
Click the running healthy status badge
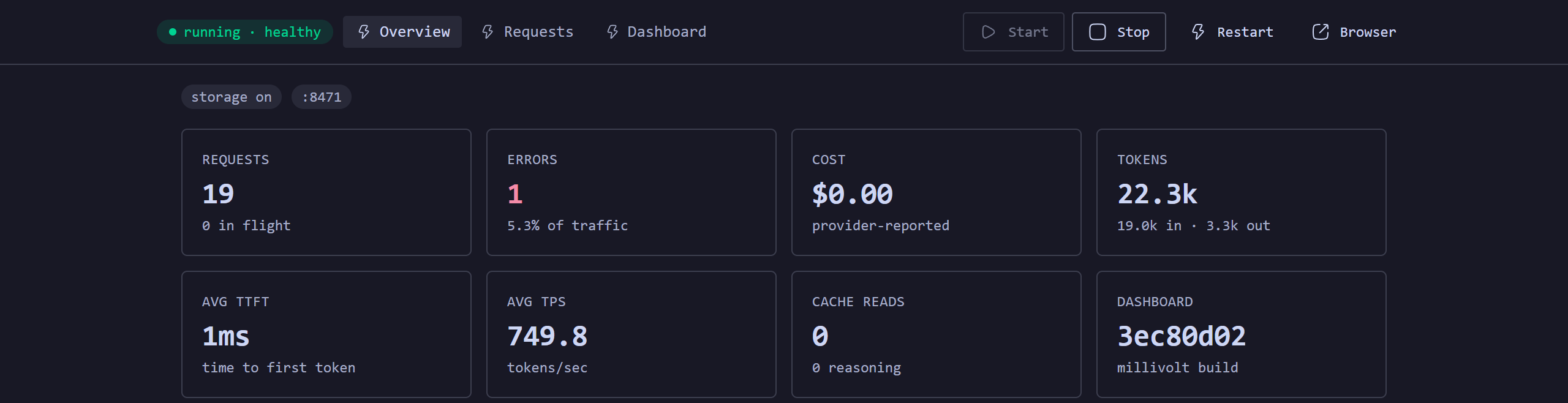pyautogui.click(x=245, y=32)
